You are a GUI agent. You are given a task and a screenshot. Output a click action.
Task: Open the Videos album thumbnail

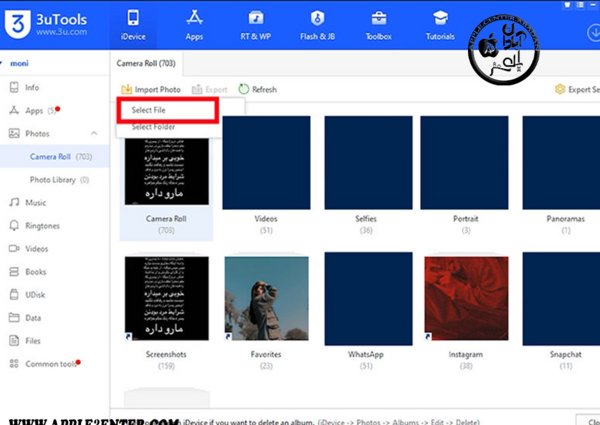coord(266,163)
